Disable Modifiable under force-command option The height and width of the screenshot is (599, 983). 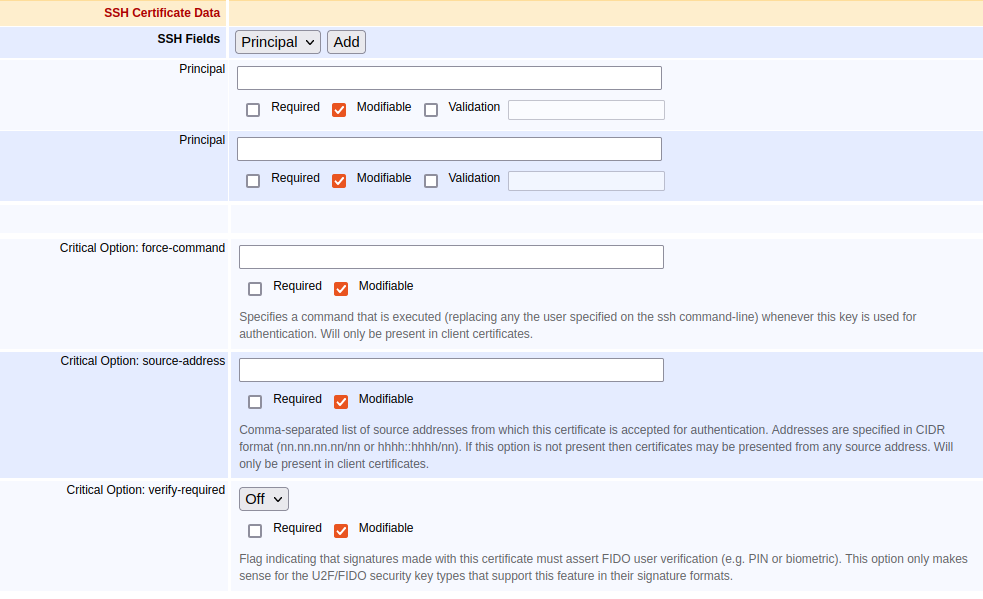tap(341, 289)
